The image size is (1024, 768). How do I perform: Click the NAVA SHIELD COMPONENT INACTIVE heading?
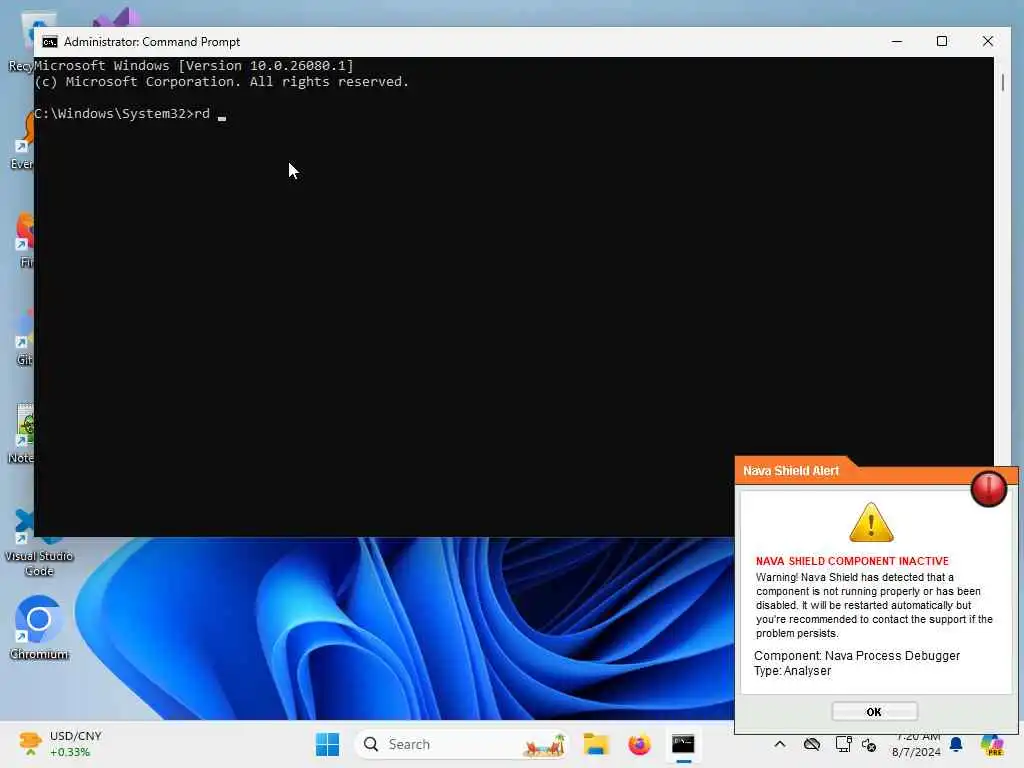pos(852,561)
